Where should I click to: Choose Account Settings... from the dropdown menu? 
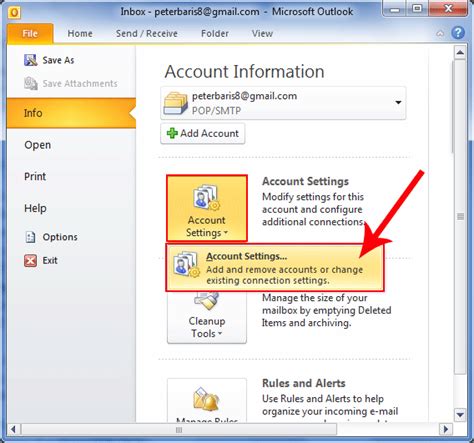click(275, 268)
